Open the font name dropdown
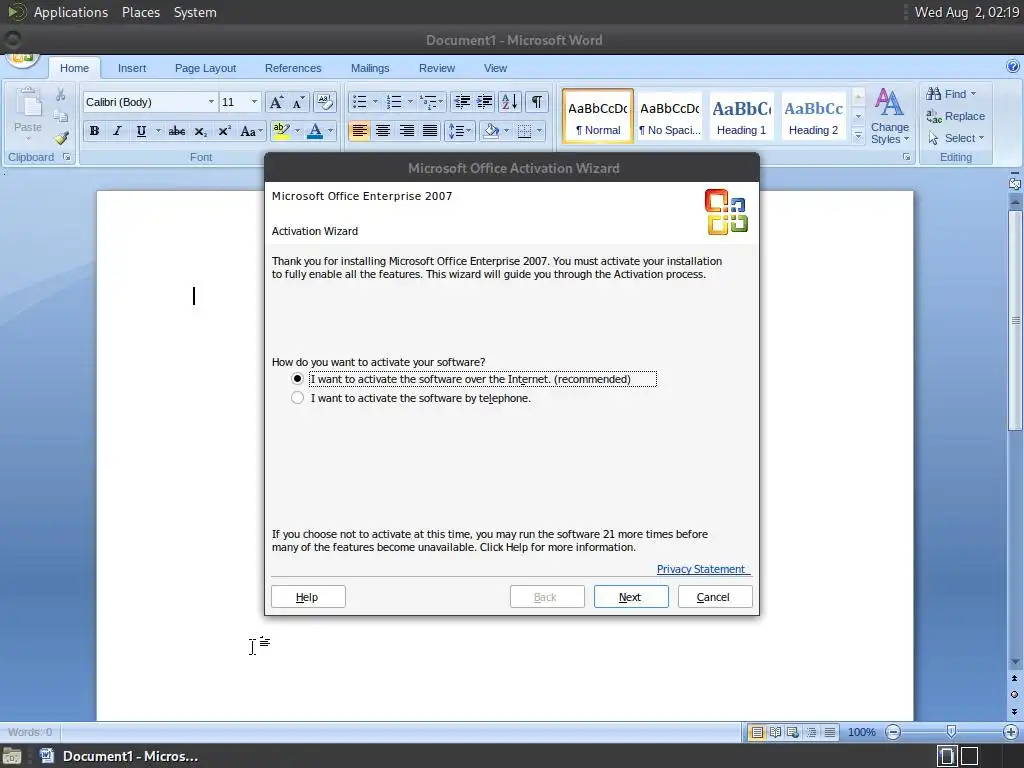The width and height of the screenshot is (1024, 768). pos(211,102)
